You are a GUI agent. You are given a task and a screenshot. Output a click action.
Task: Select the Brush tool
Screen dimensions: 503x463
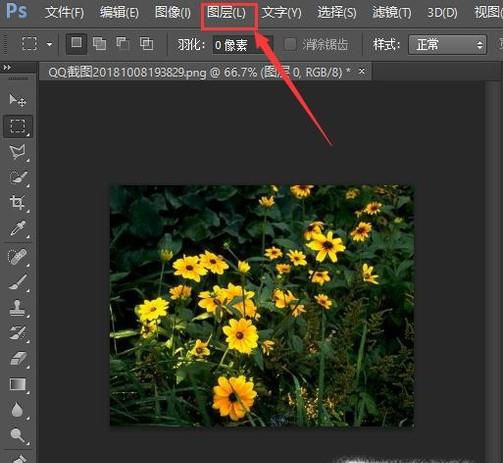[x=18, y=282]
